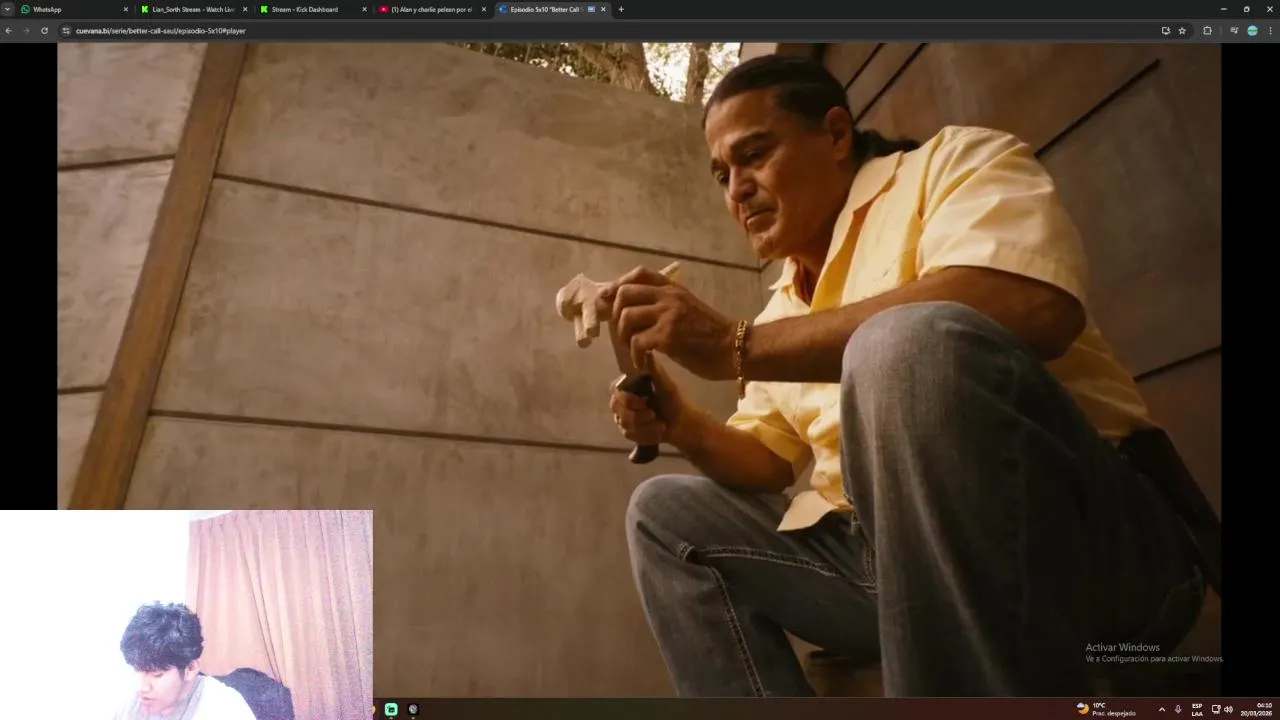
Task: Close the WhatsApp tab
Action: click(x=125, y=9)
